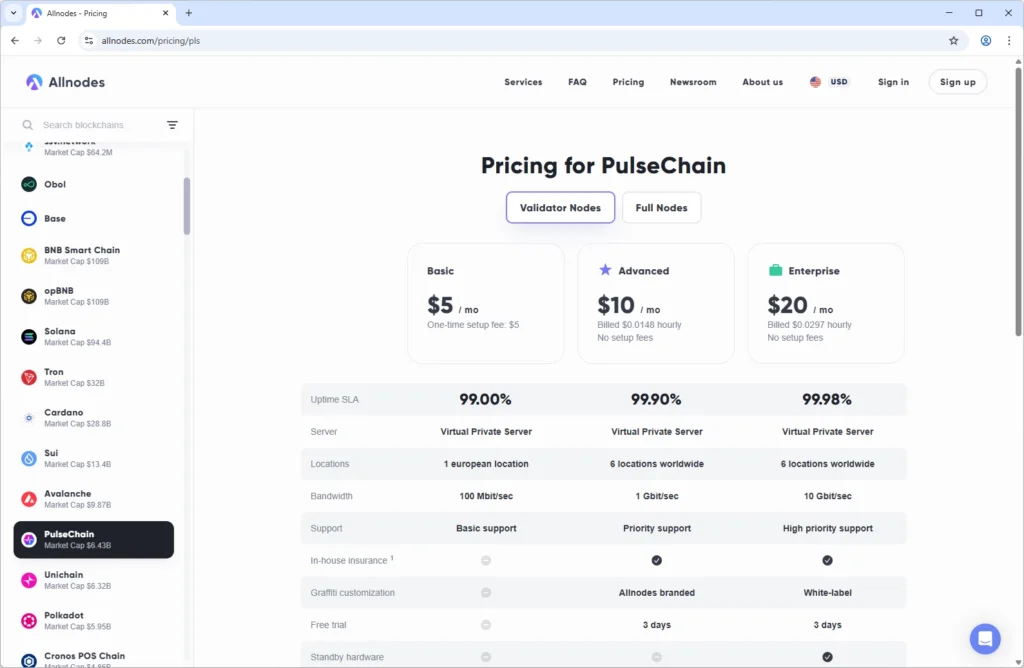
Task: Switch to Validator Nodes tab
Action: click(x=560, y=208)
